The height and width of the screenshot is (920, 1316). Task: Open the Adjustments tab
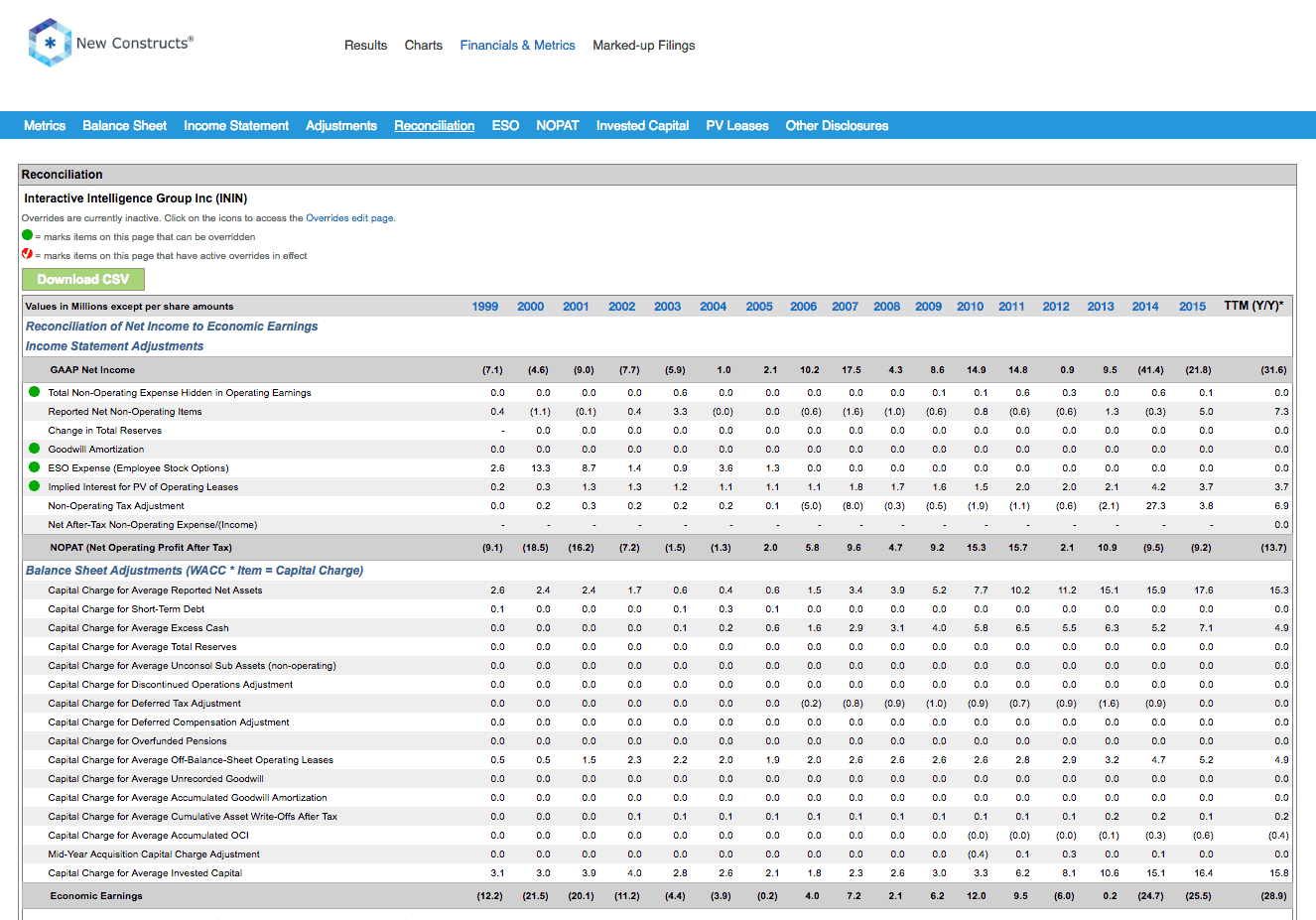tap(341, 126)
